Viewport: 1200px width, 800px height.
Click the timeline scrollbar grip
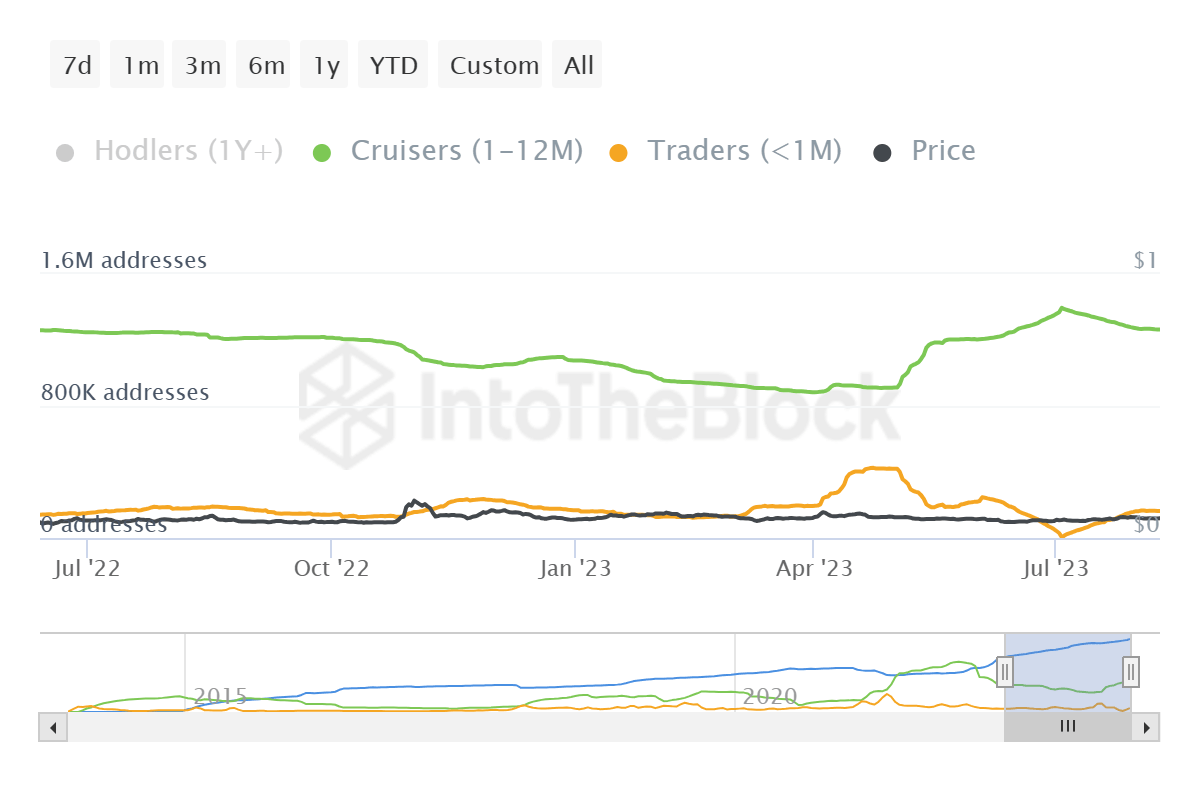[x=1066, y=727]
